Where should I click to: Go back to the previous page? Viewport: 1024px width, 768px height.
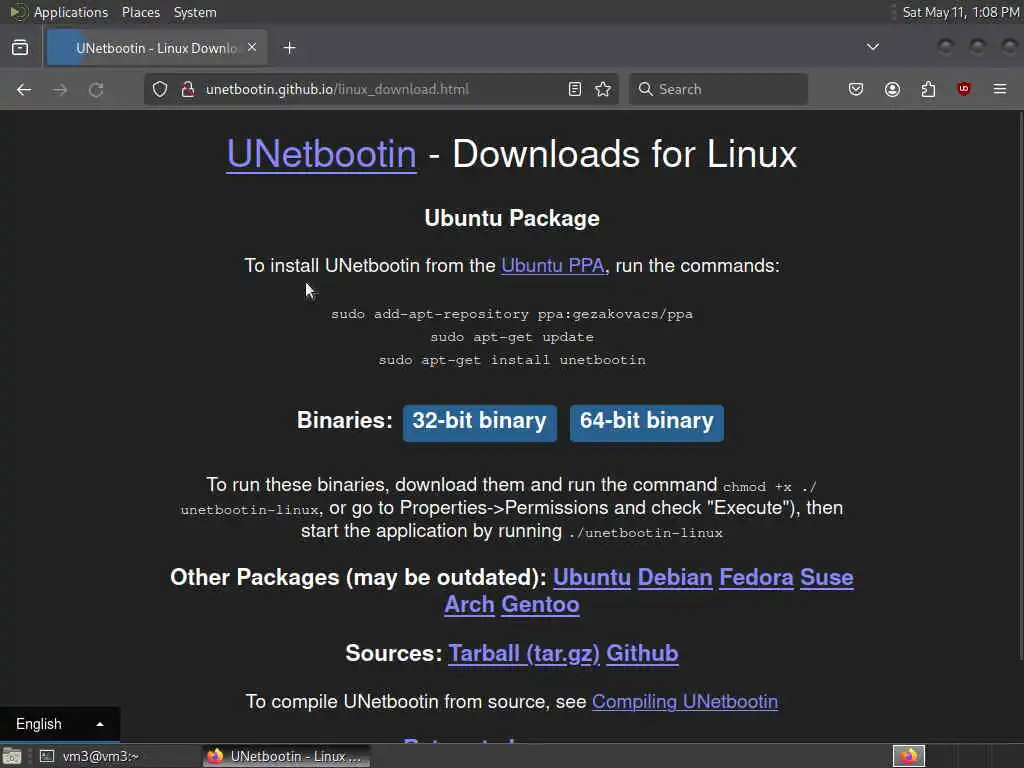coord(24,89)
